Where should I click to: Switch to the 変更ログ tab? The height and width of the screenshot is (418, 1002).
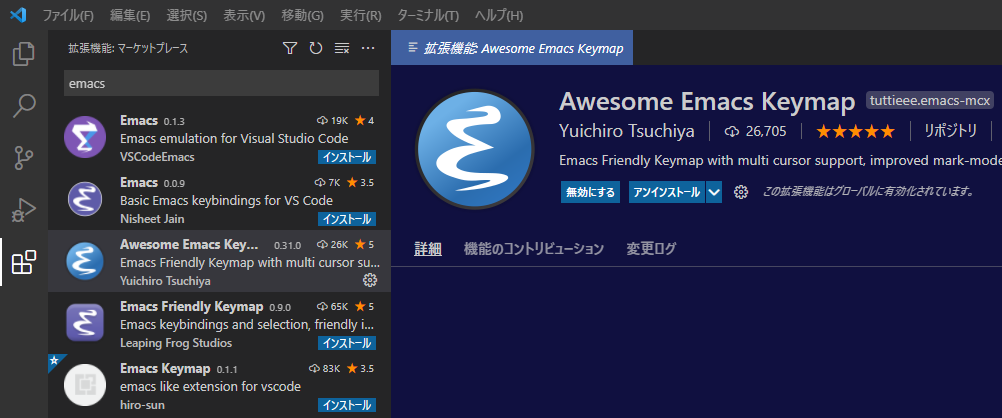tap(651, 249)
